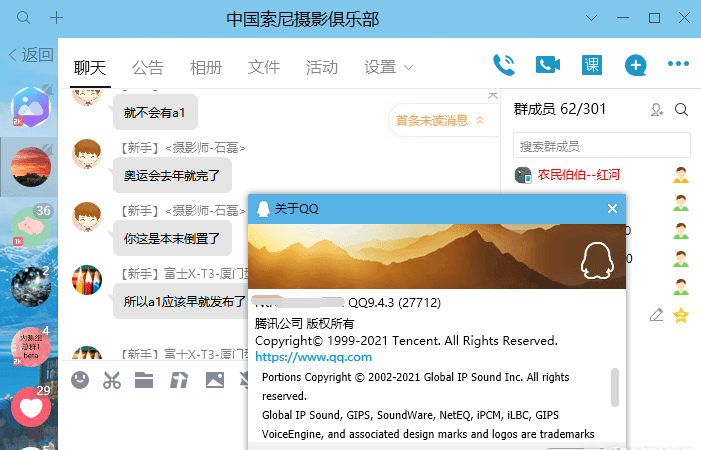Image resolution: width=701 pixels, height=450 pixels.
Task: Search group members via magnifier icon
Action: 681,109
